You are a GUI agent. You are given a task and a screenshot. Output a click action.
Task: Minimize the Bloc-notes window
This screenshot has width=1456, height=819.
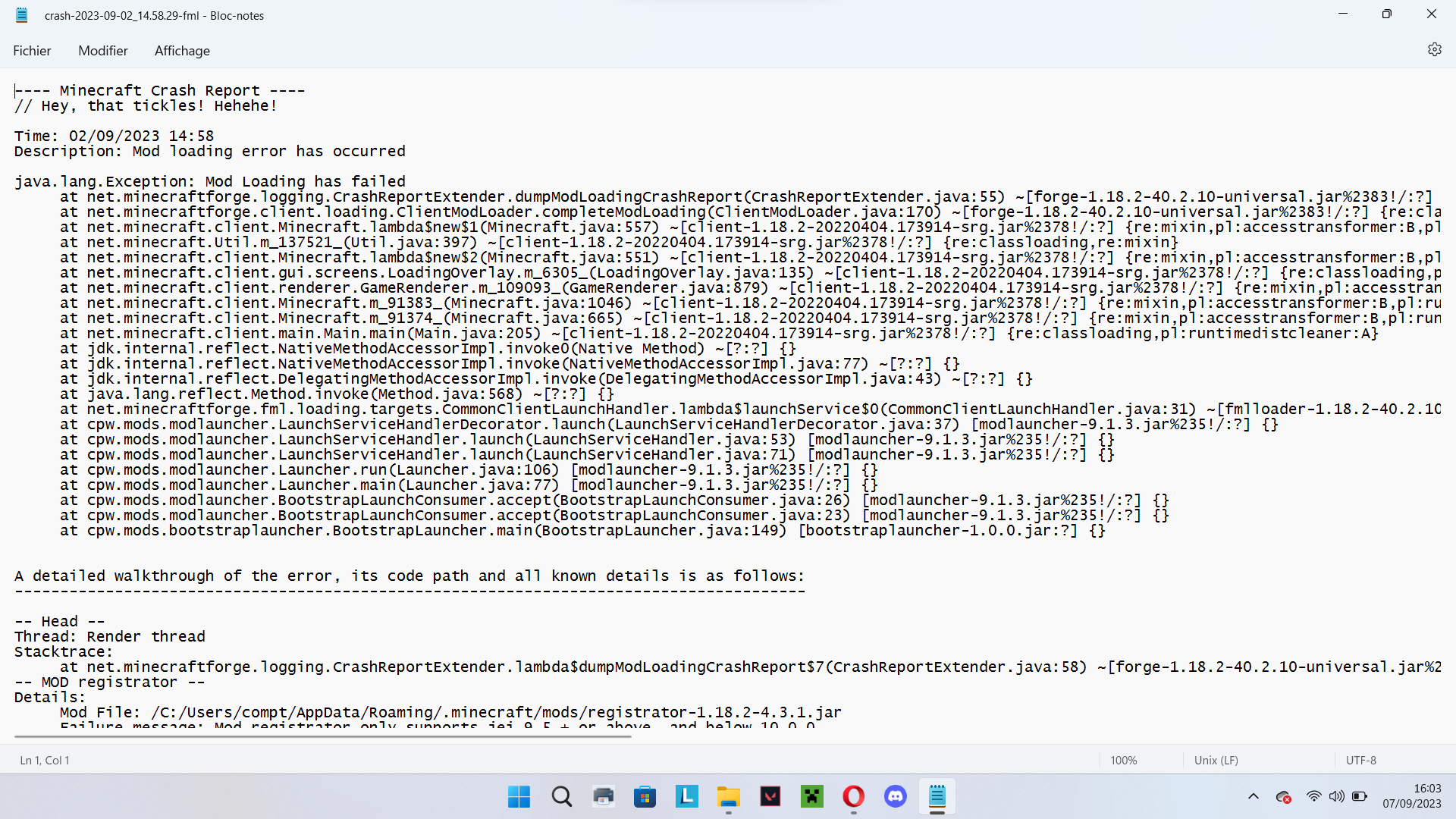[x=1343, y=14]
